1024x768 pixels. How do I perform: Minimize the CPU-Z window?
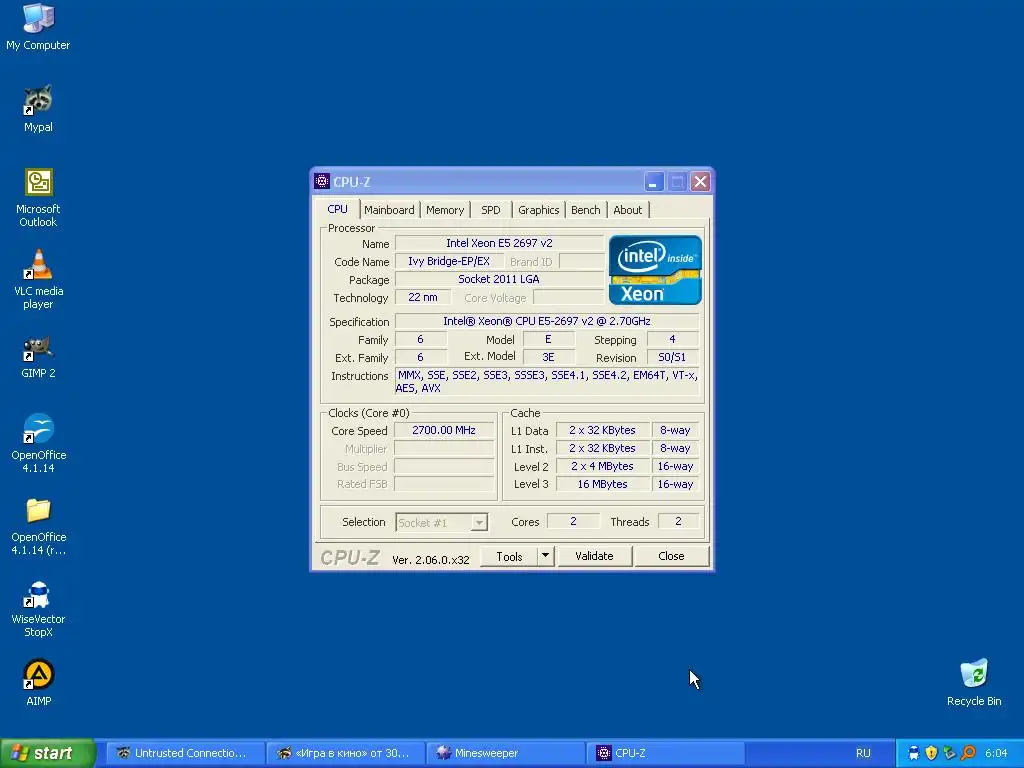coord(654,182)
